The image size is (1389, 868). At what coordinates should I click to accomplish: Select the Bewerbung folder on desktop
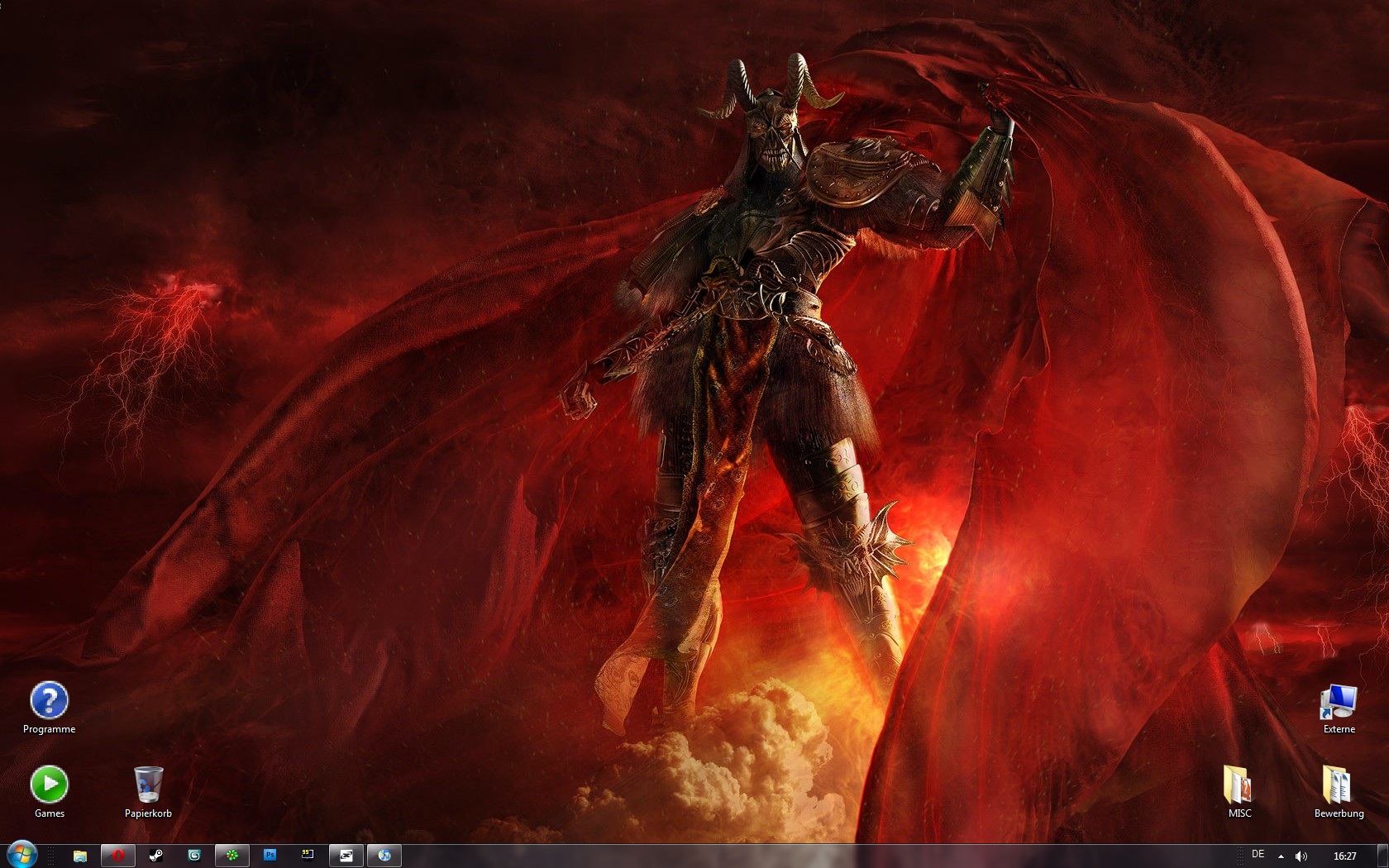click(1339, 793)
